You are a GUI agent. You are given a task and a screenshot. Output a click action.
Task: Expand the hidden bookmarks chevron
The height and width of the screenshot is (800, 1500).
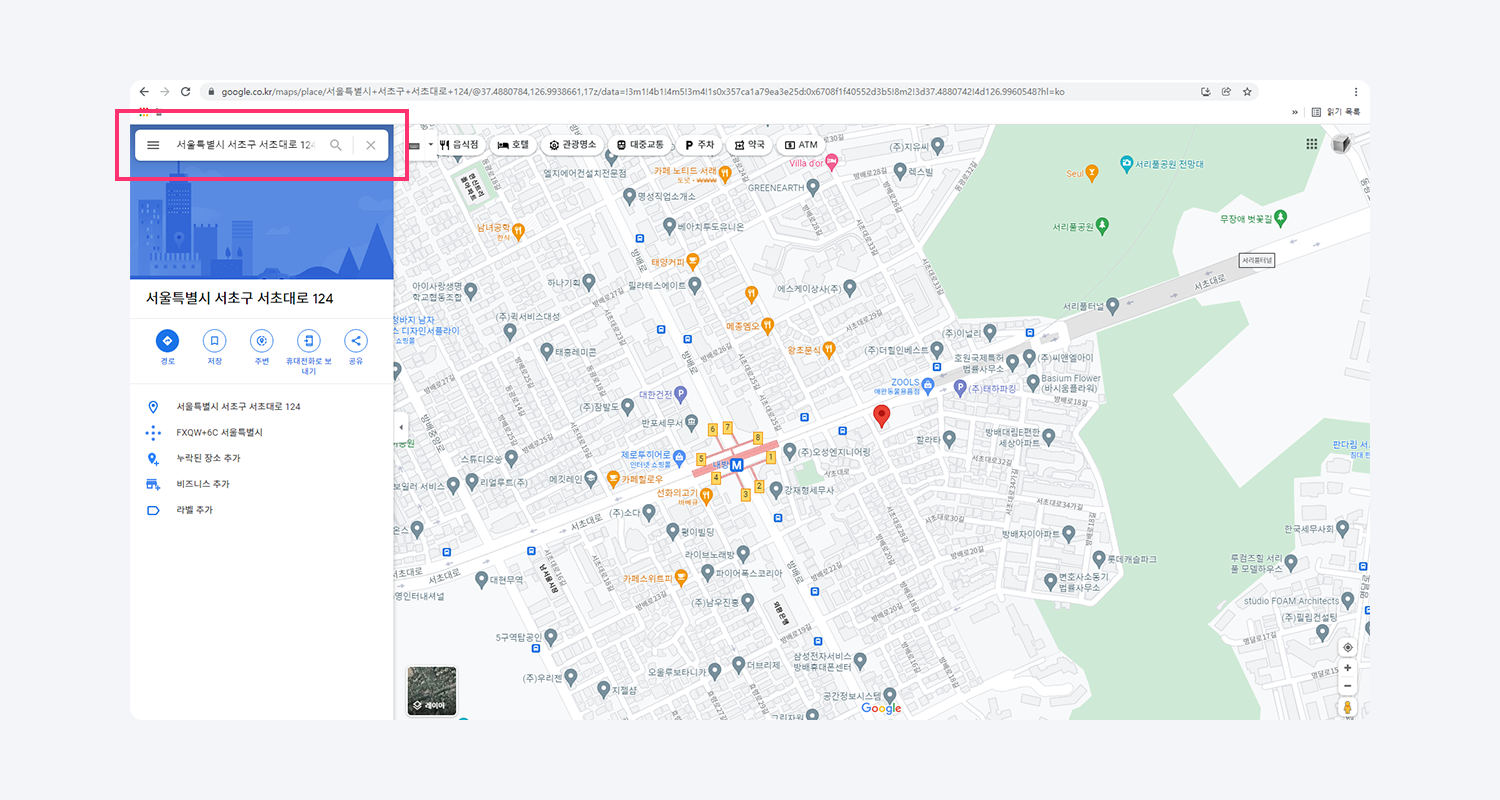tap(1295, 112)
